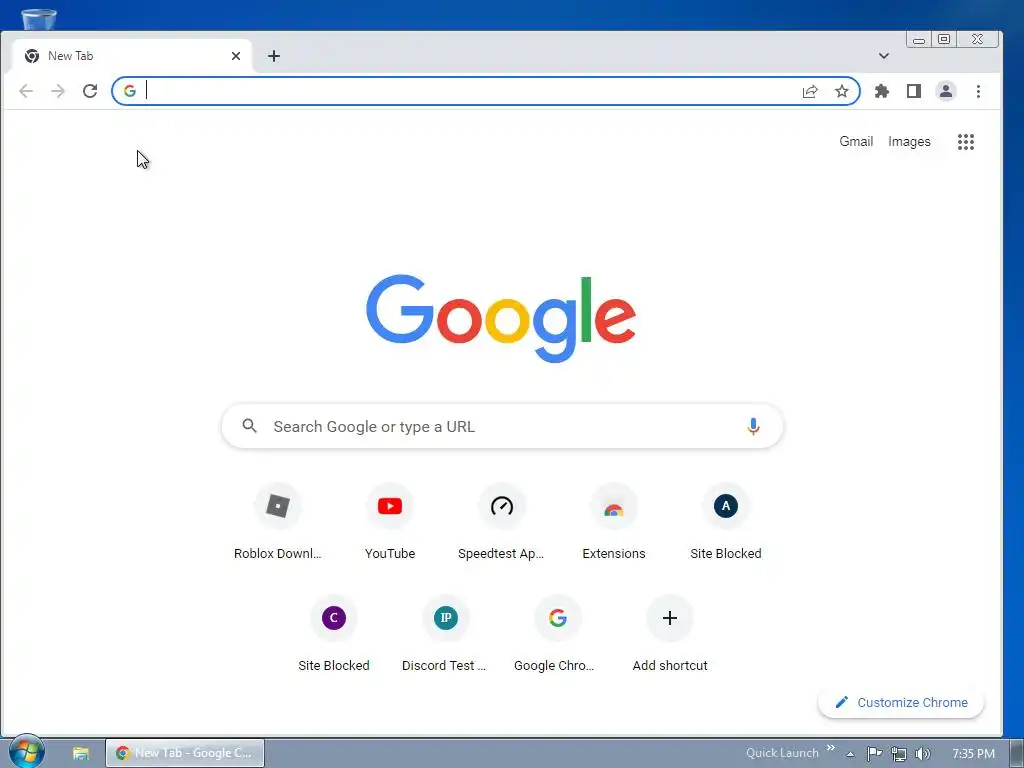Image resolution: width=1024 pixels, height=768 pixels.
Task: Open the profile avatar menu
Action: click(x=946, y=91)
